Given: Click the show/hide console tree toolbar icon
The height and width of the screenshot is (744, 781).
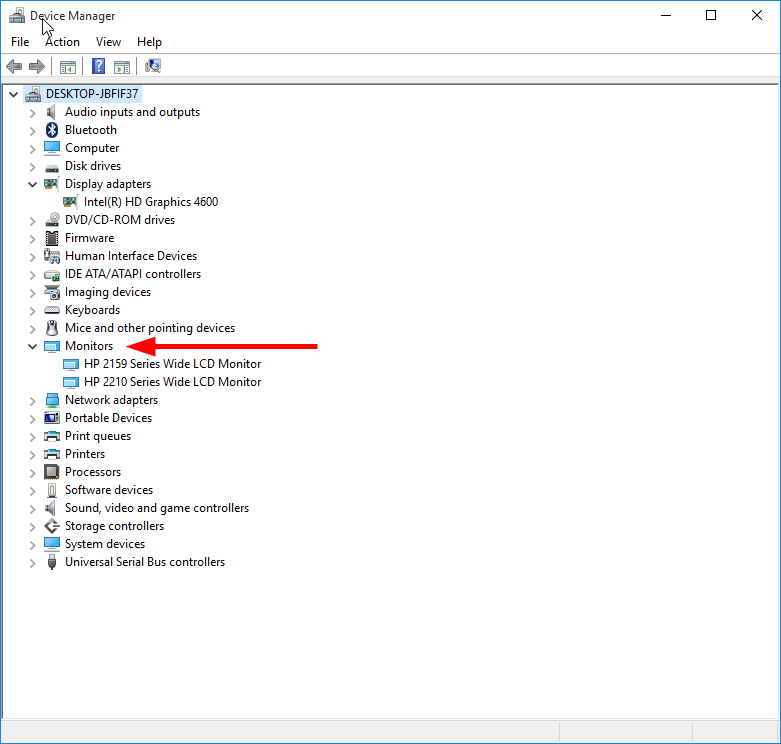Looking at the screenshot, I should click(68, 66).
